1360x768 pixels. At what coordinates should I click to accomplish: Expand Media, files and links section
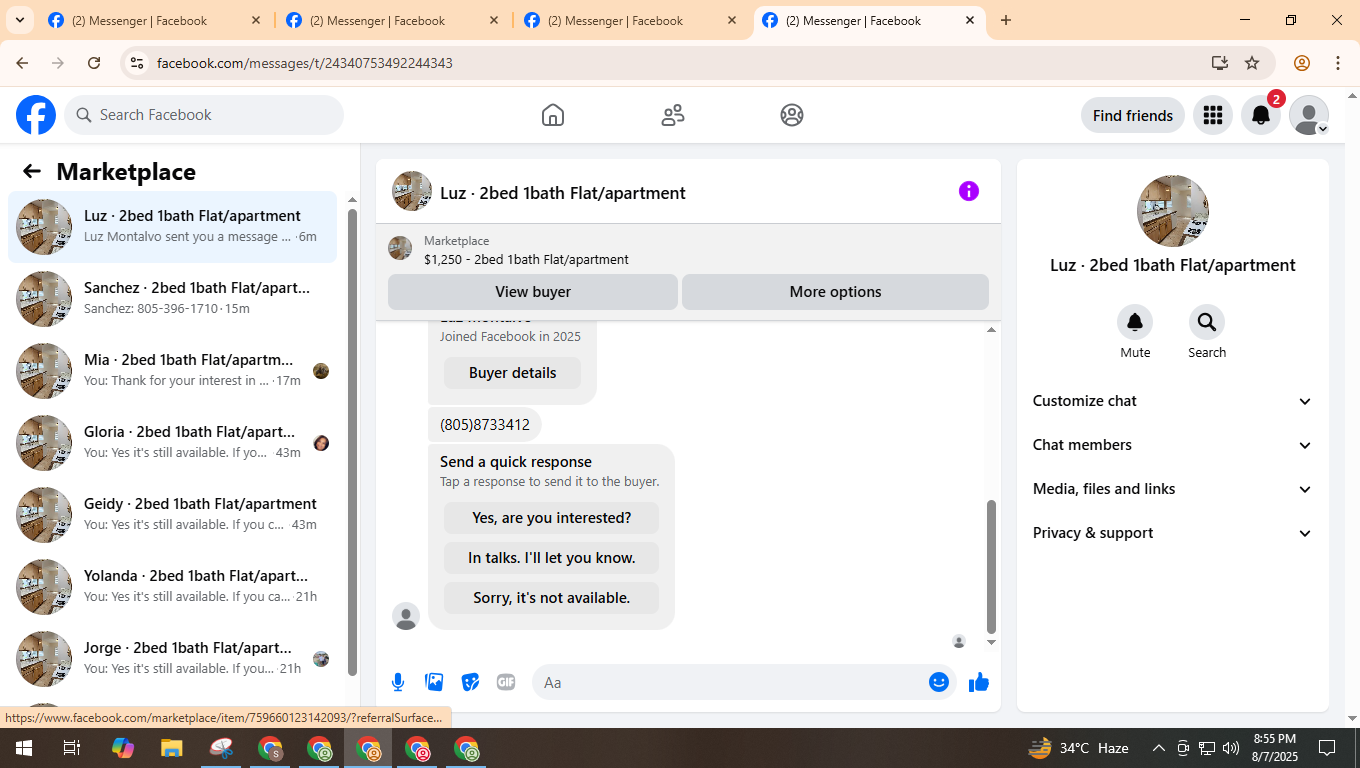pyautogui.click(x=1172, y=489)
